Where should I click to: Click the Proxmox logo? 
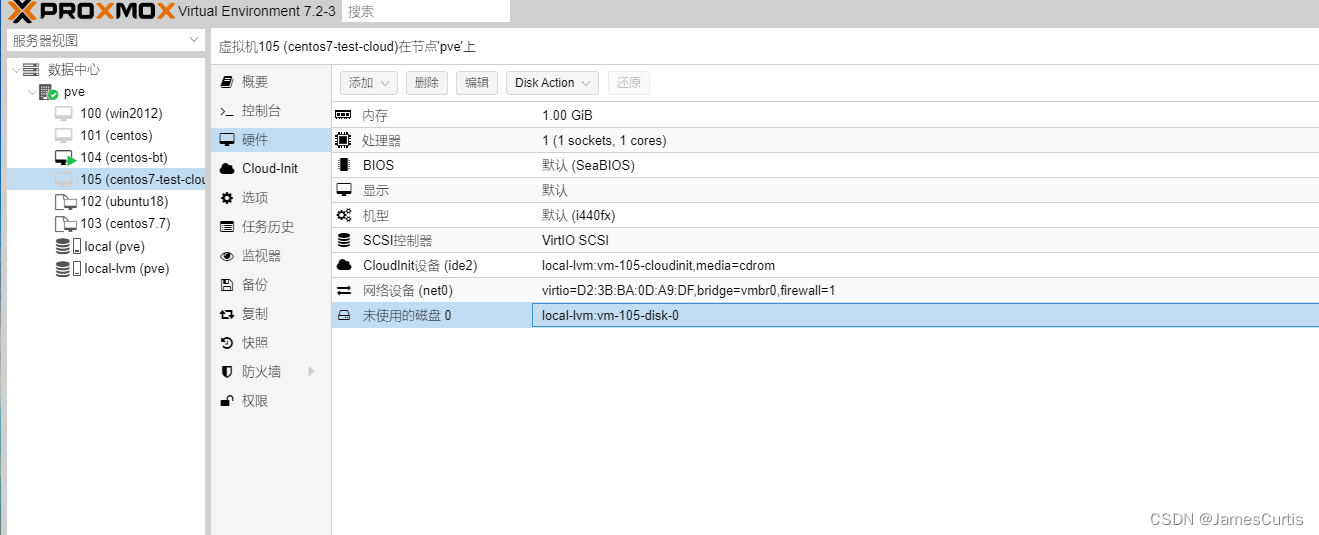point(91,11)
